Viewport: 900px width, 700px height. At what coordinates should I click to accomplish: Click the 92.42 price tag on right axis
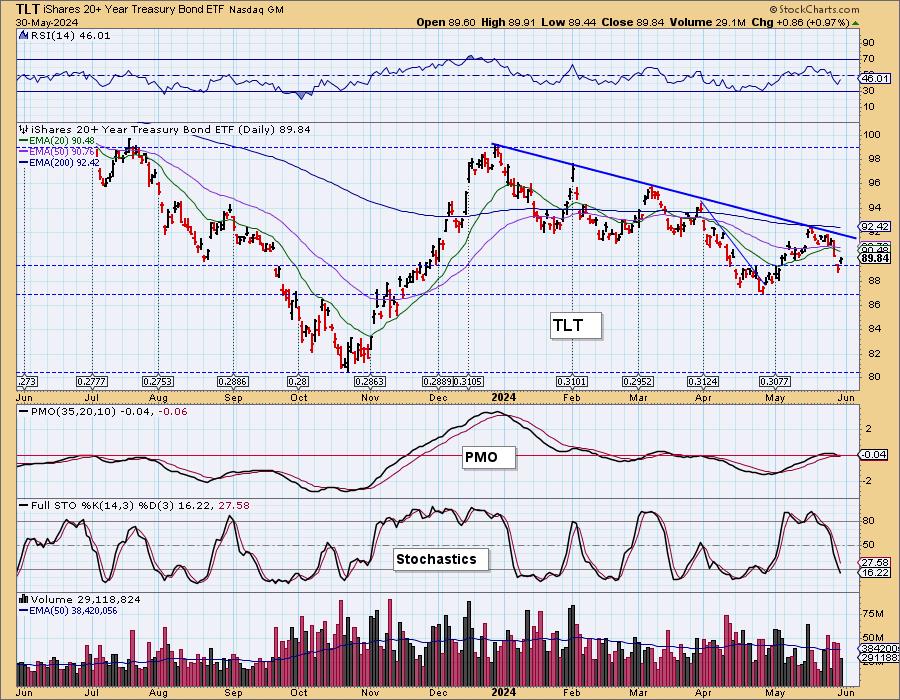coord(875,227)
